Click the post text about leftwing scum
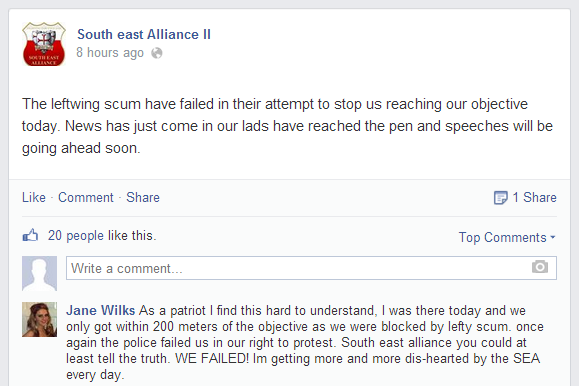579x386 pixels. click(287, 126)
